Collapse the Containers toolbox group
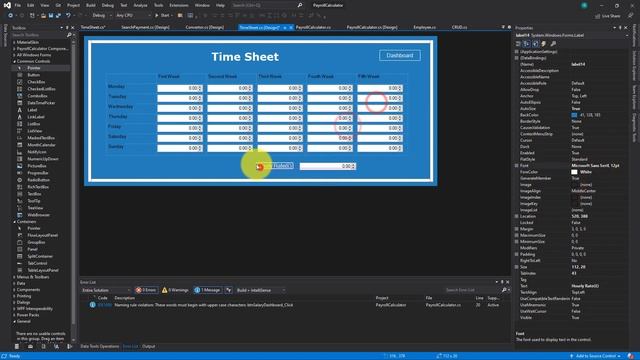 coord(14,222)
